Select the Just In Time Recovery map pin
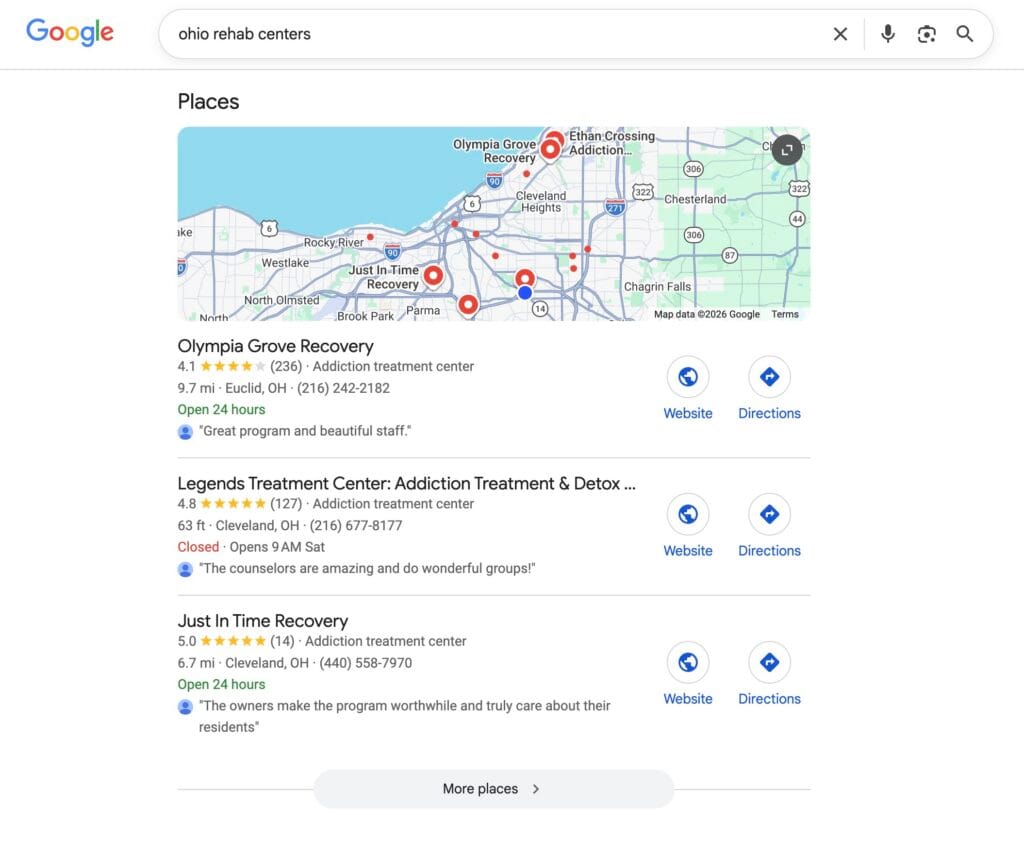This screenshot has width=1024, height=841. (x=433, y=276)
